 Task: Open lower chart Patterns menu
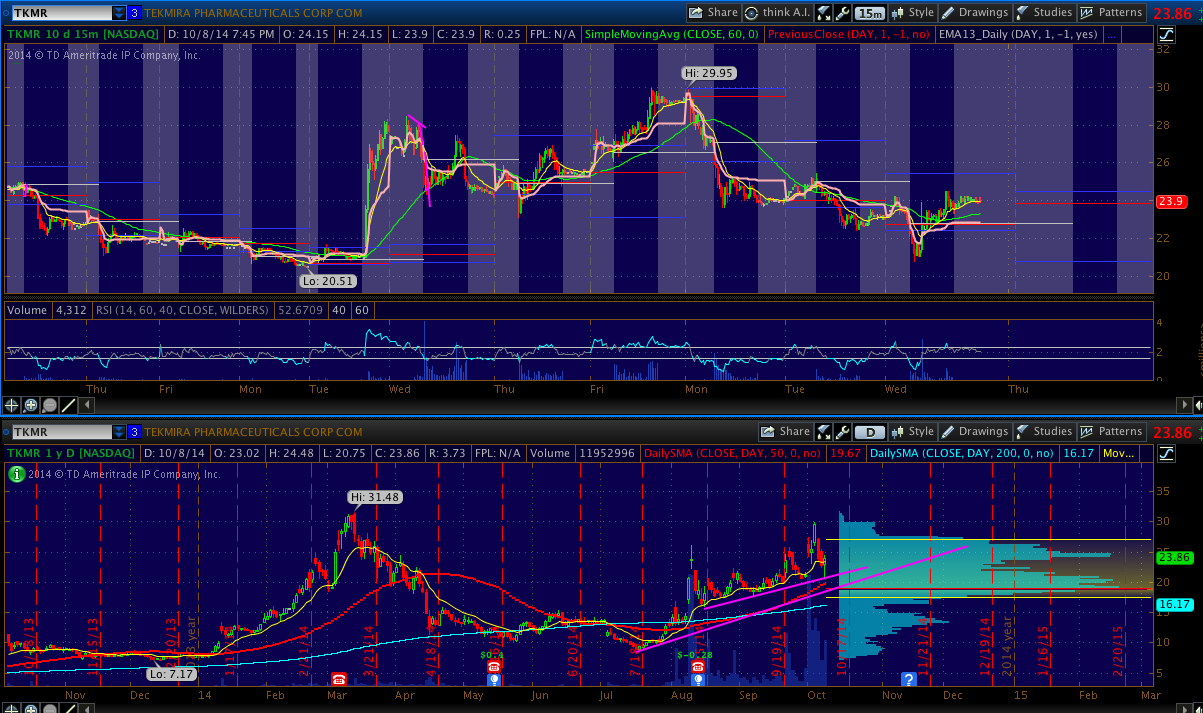1110,432
